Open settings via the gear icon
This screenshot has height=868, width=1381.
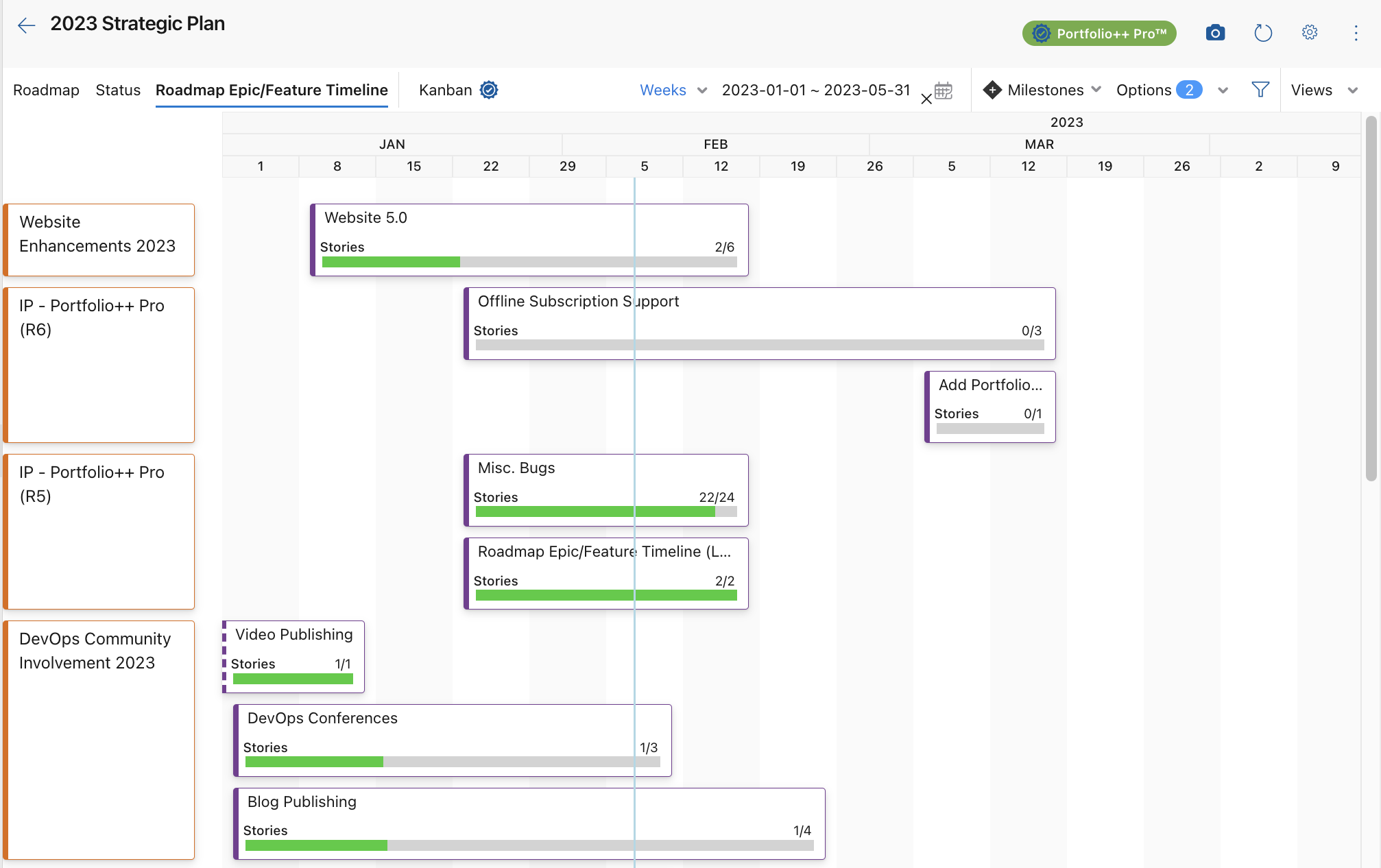[x=1310, y=32]
